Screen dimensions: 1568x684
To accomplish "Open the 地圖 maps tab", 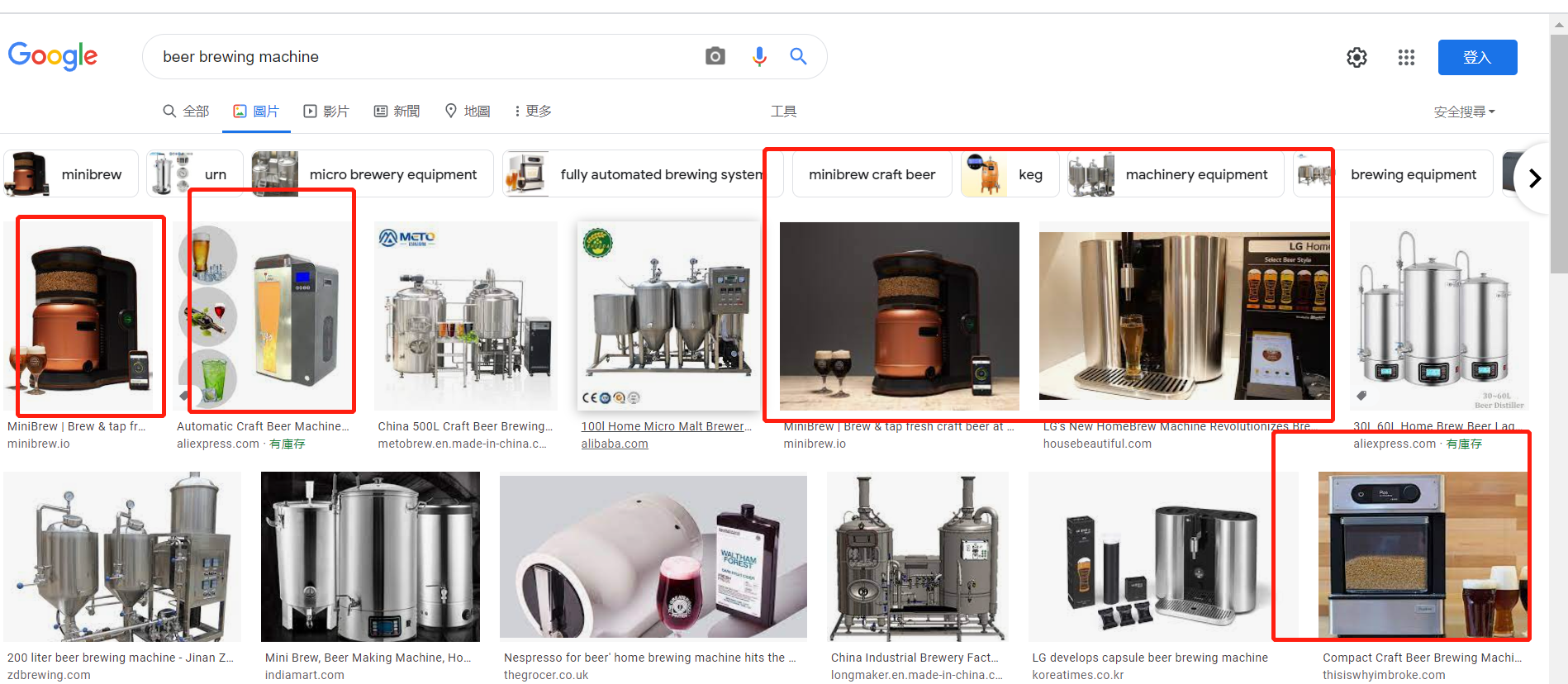I will tap(468, 111).
